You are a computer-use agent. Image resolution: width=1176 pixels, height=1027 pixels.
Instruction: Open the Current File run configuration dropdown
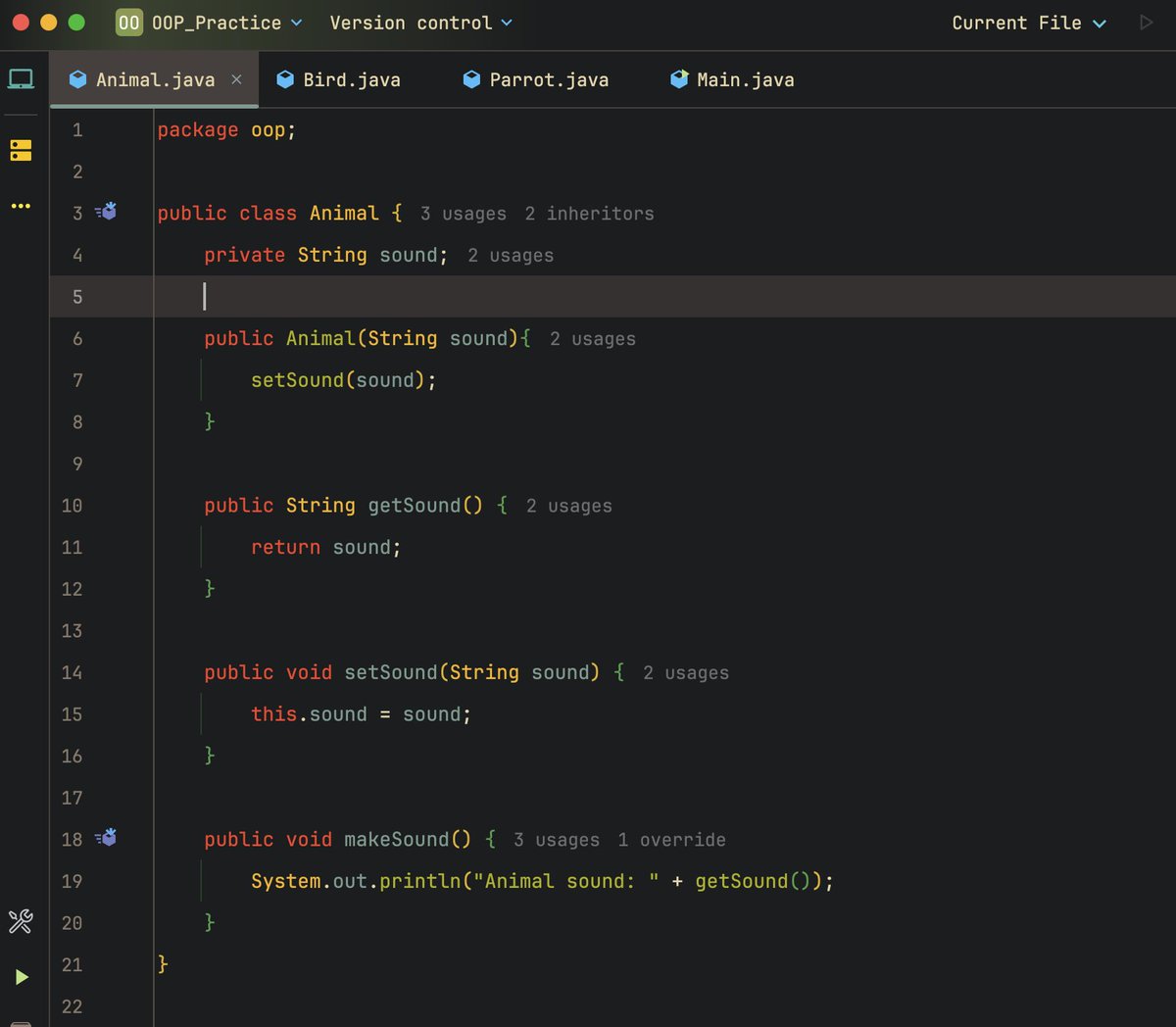[x=1029, y=23]
